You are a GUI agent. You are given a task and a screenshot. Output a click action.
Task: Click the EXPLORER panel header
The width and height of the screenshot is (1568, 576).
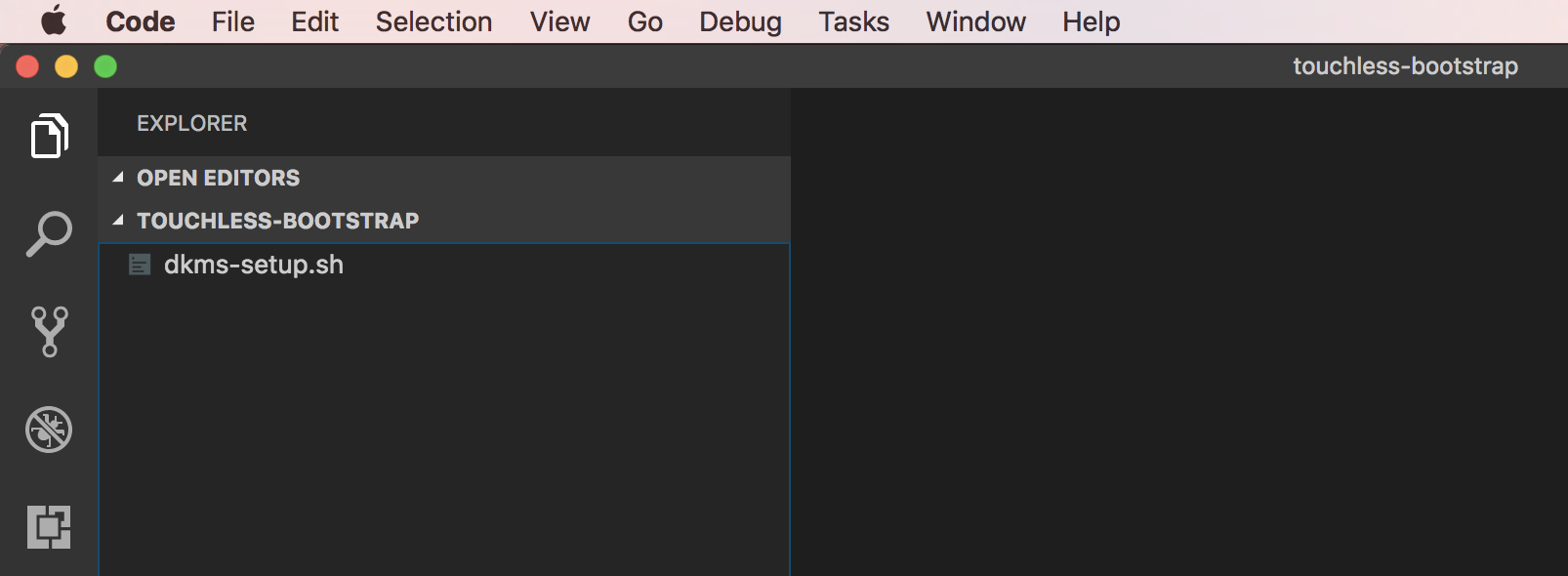tap(191, 123)
